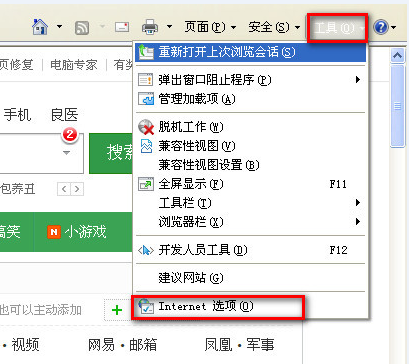Open the Print dropdown arrow
409x364 pixels.
click(169, 26)
